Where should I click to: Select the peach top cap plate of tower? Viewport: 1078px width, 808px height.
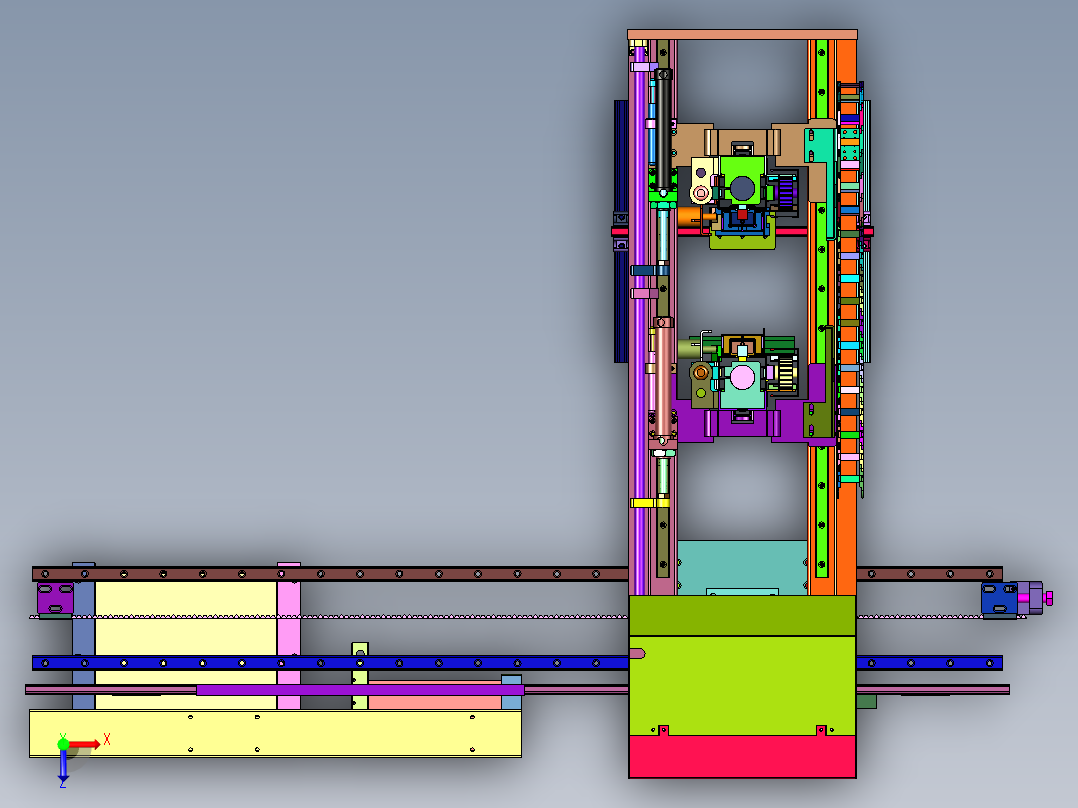[742, 34]
